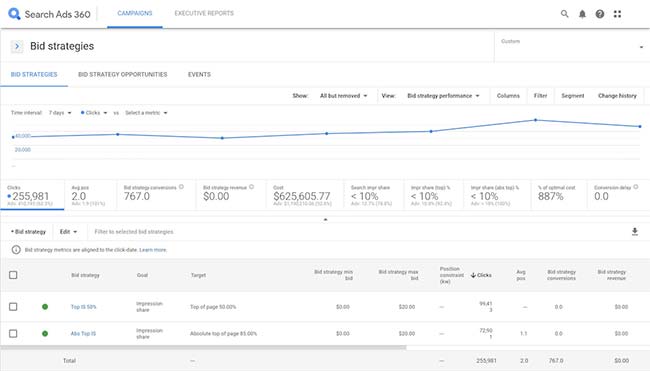
Task: Click the info icon next to Bid strategy conversions
Action: click(181, 187)
